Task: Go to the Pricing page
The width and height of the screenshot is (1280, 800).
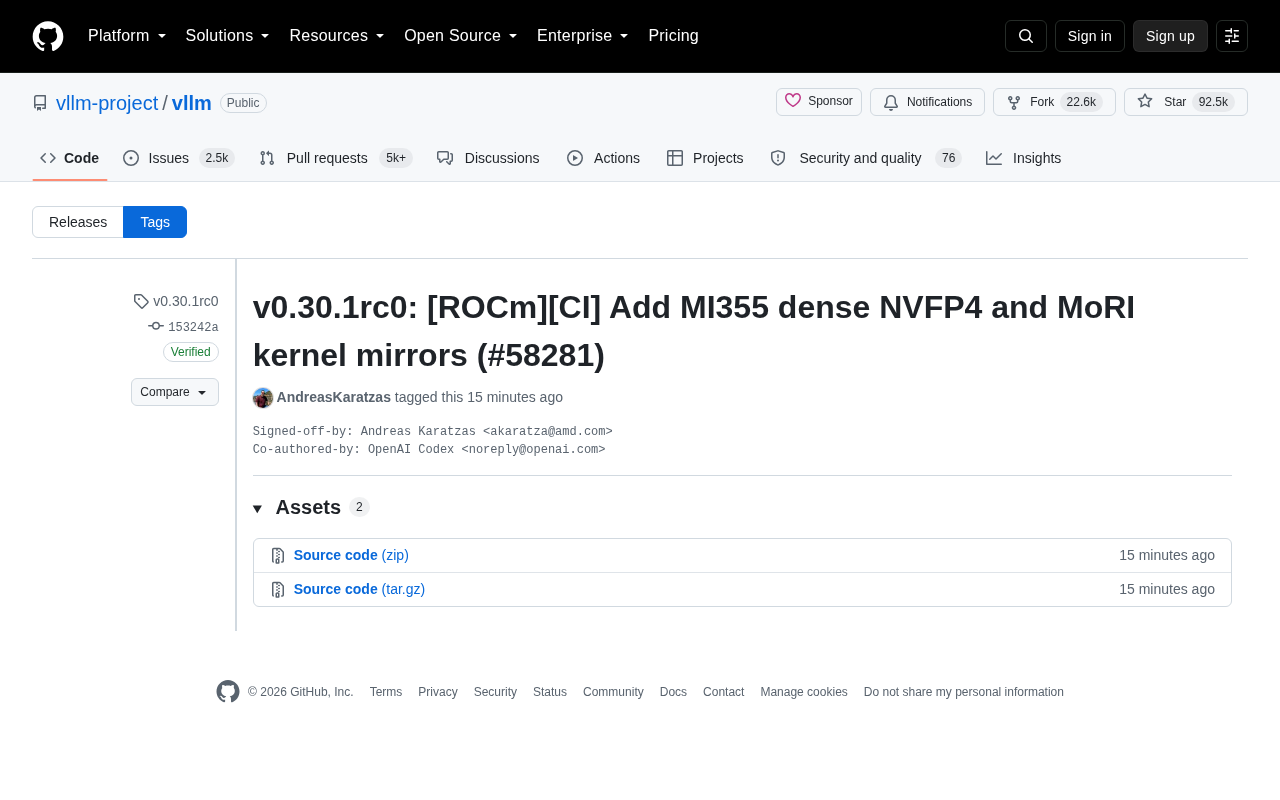Action: (x=673, y=36)
